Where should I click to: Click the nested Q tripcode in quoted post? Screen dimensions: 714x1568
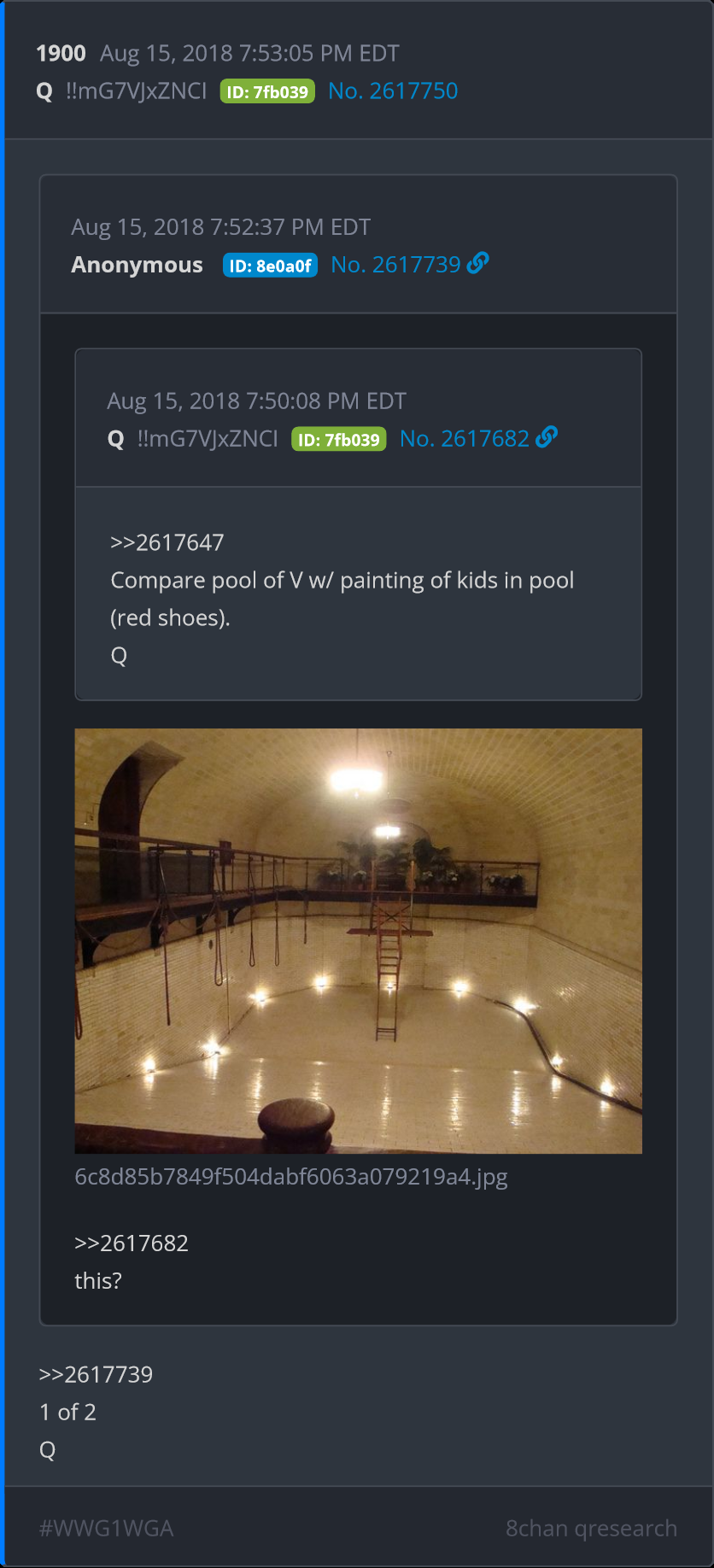point(208,439)
